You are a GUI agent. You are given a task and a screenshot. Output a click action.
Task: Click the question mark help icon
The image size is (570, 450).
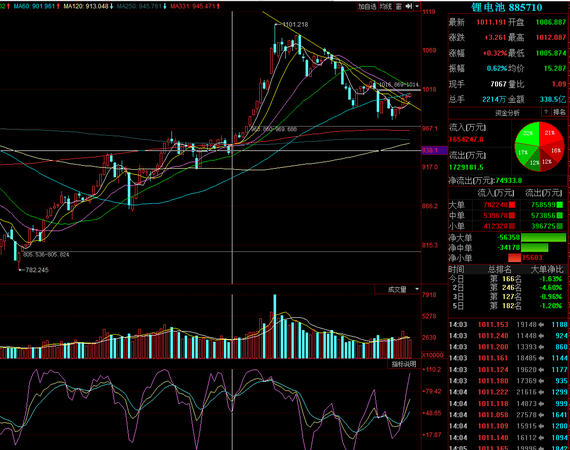click(546, 112)
